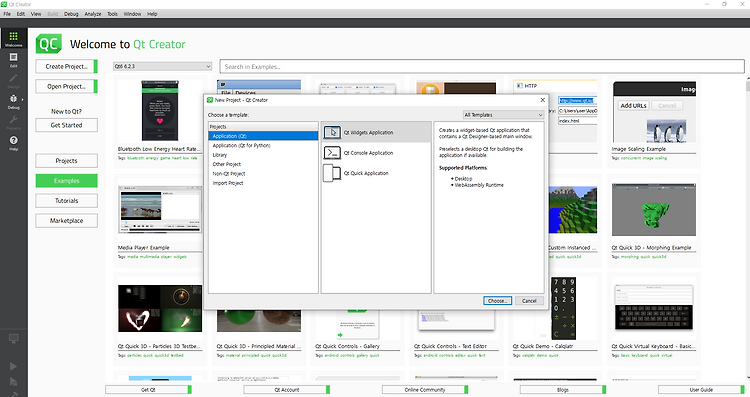This screenshot has height=397, width=750.
Task: Open the Image Scaling Example thumbnail
Action: click(x=654, y=112)
